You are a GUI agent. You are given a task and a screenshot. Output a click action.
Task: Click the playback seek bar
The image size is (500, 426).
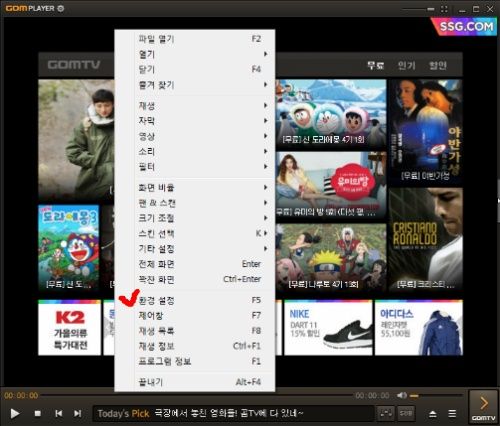196,395
